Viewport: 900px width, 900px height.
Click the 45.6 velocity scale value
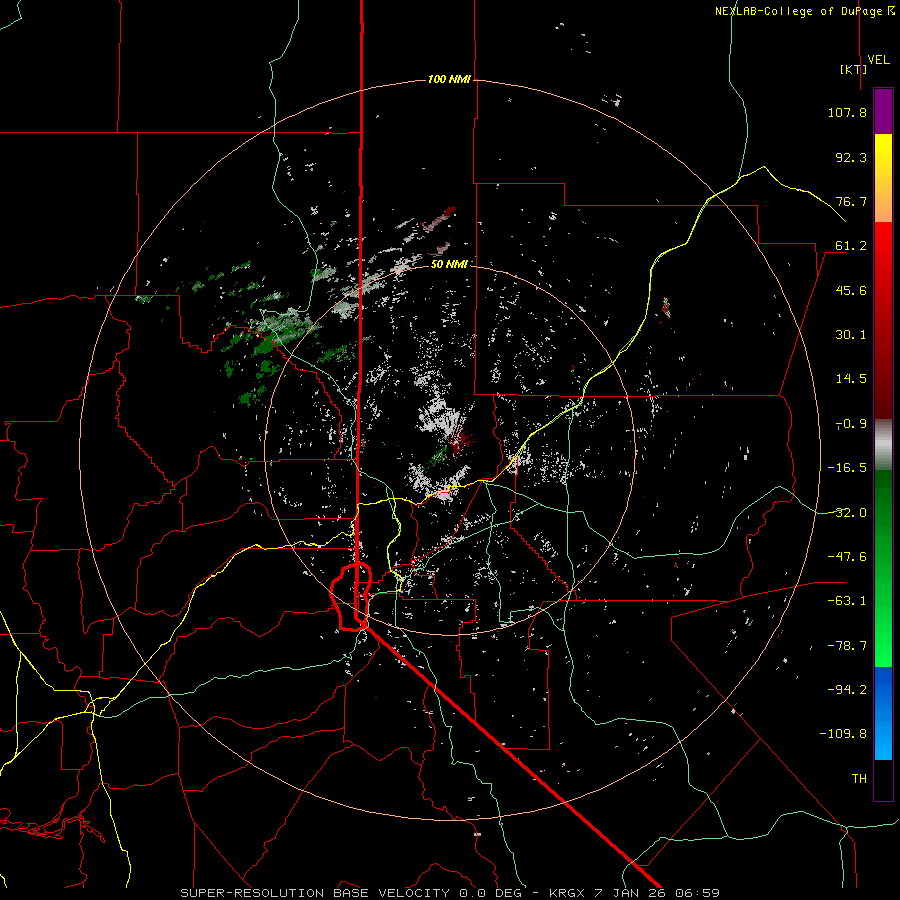pyautogui.click(x=851, y=290)
